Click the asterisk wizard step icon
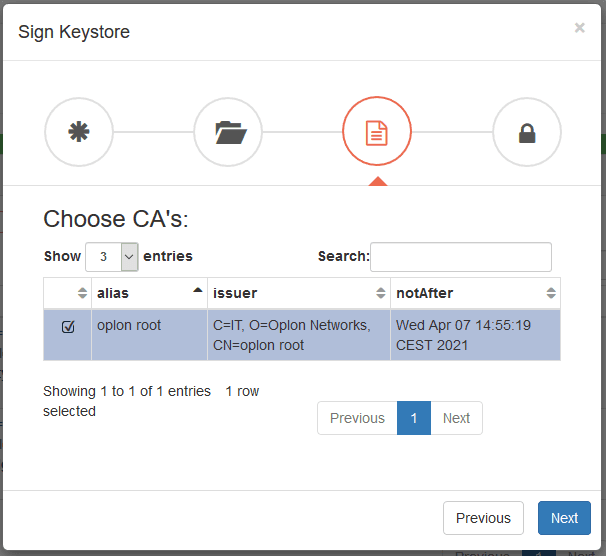The width and height of the screenshot is (606, 556). tap(79, 132)
